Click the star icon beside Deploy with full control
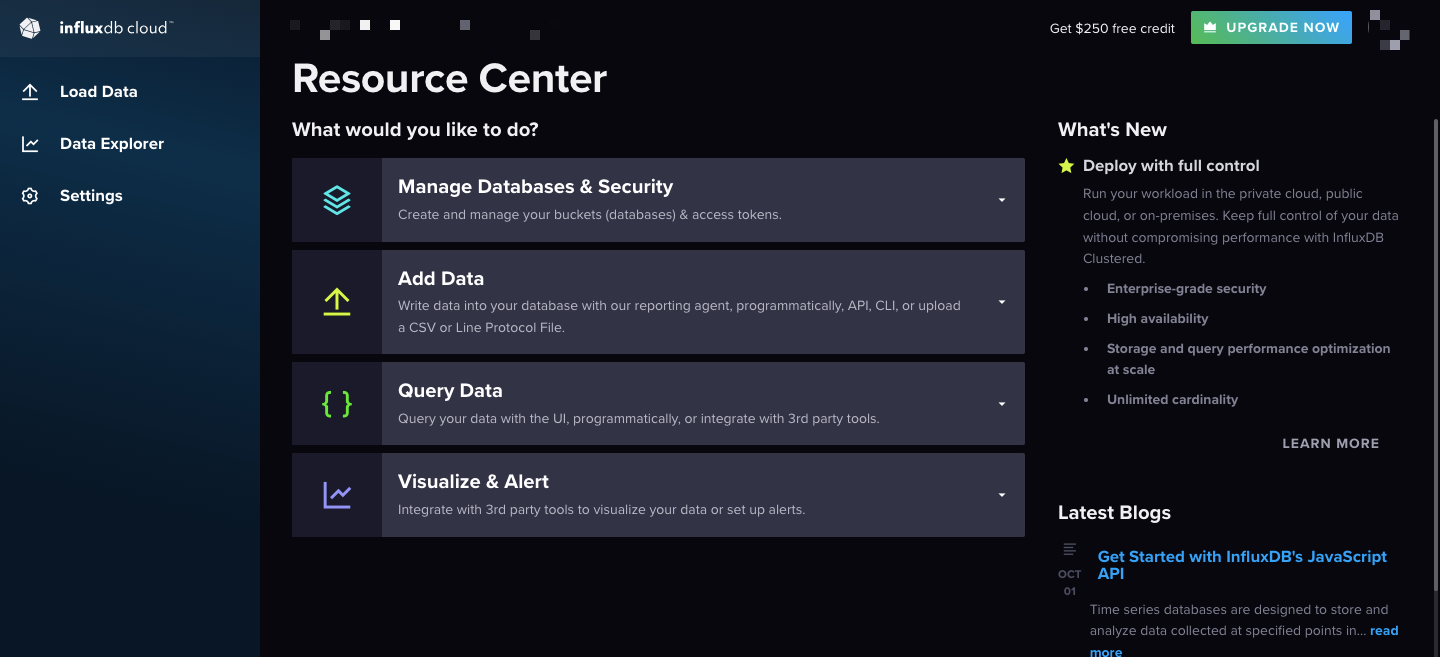 tap(1065, 164)
